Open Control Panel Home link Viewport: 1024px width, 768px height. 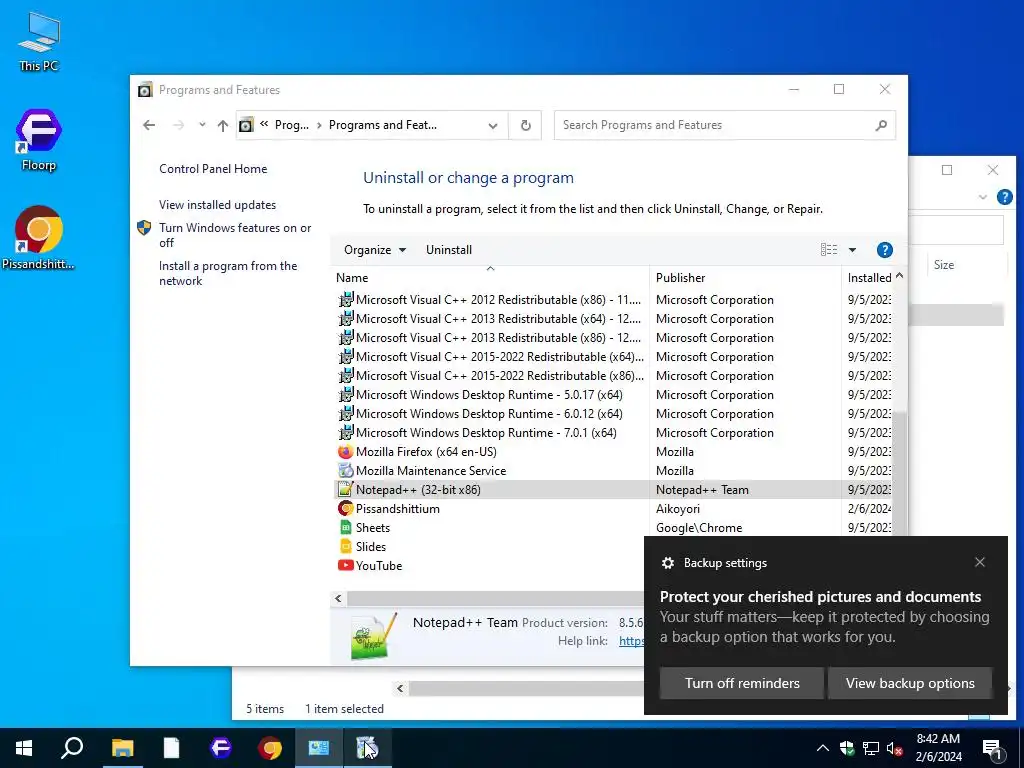213,169
